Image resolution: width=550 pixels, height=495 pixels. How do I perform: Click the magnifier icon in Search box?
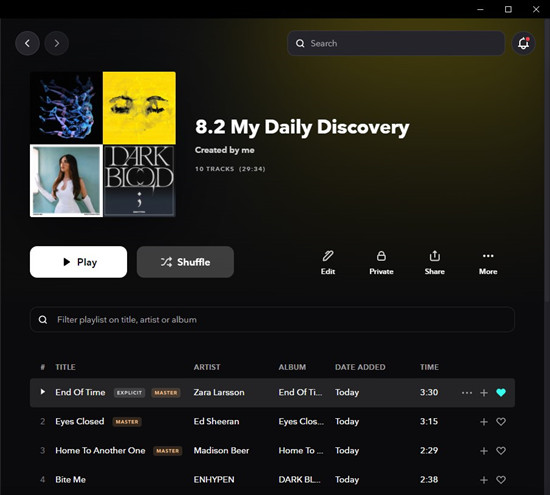[300, 43]
